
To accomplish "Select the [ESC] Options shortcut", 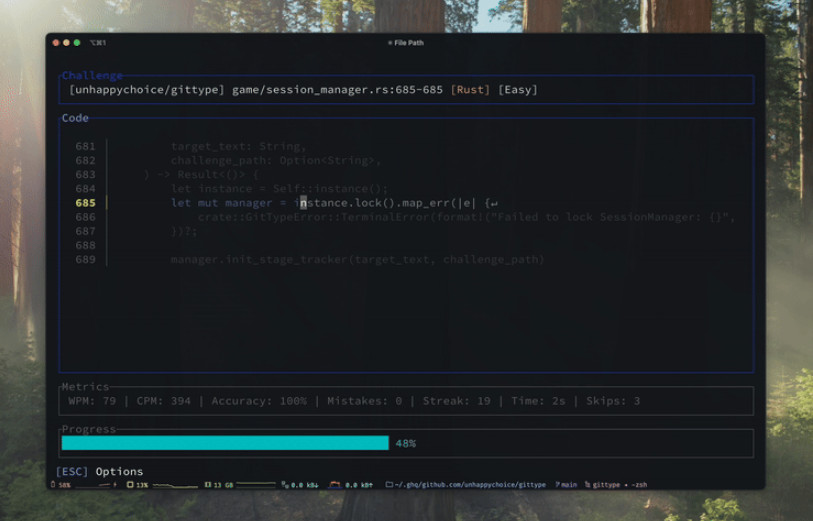I will [x=100, y=471].
